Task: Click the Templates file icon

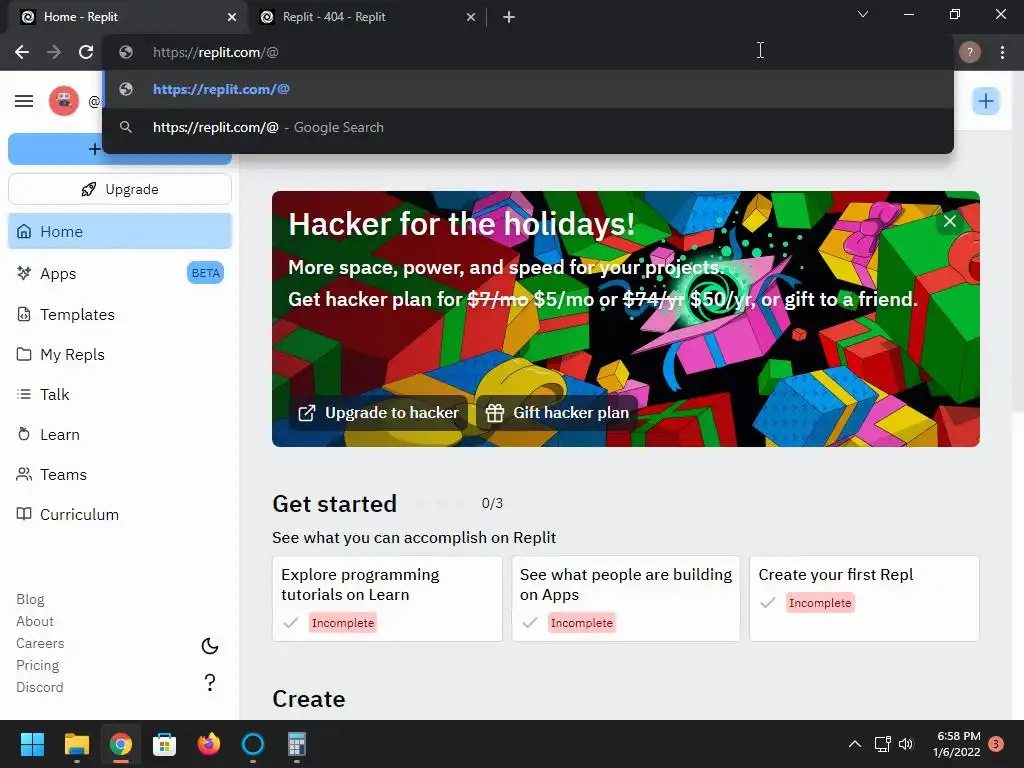Action: pos(24,314)
